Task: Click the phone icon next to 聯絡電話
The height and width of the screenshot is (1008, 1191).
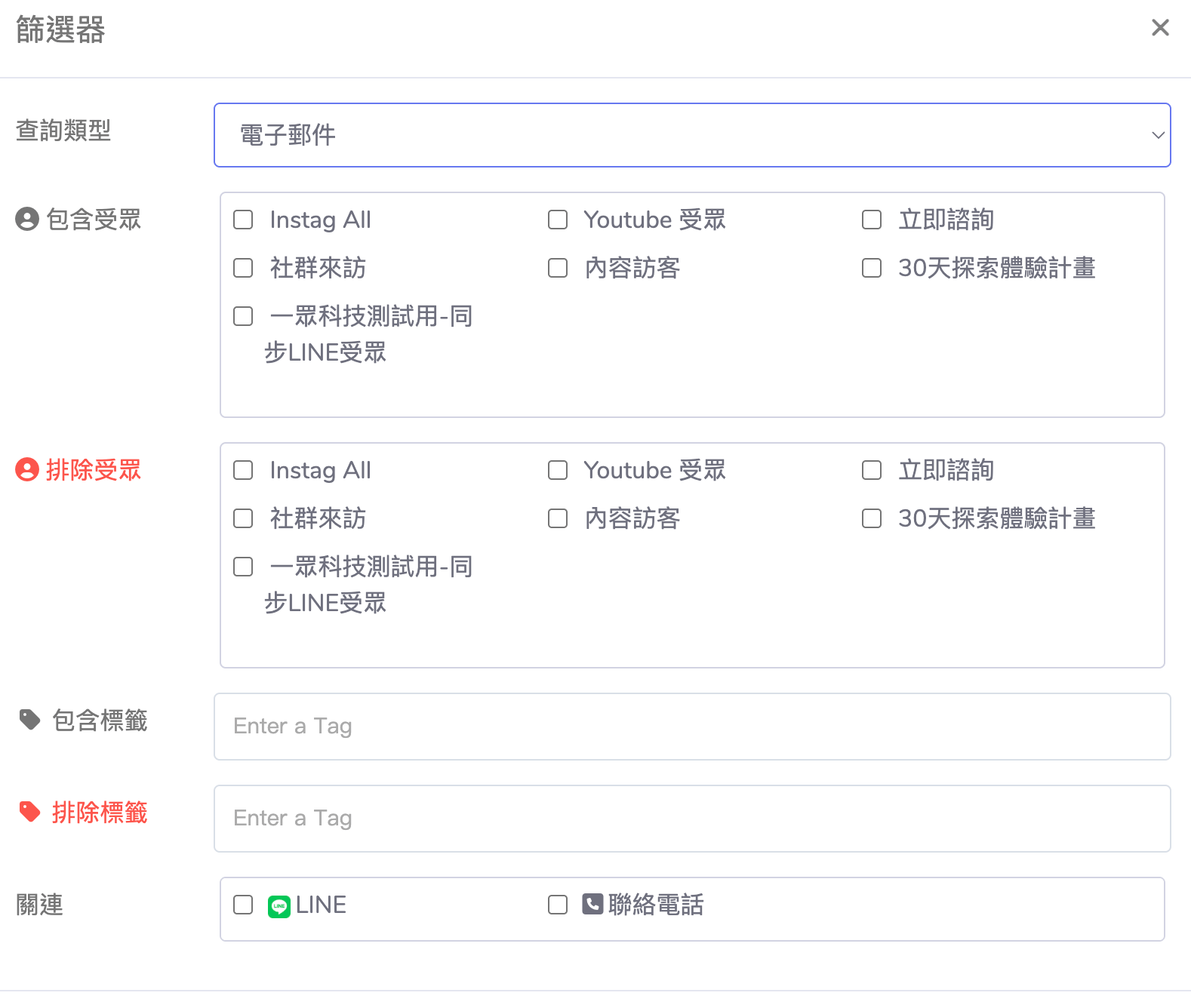Action: click(x=592, y=904)
